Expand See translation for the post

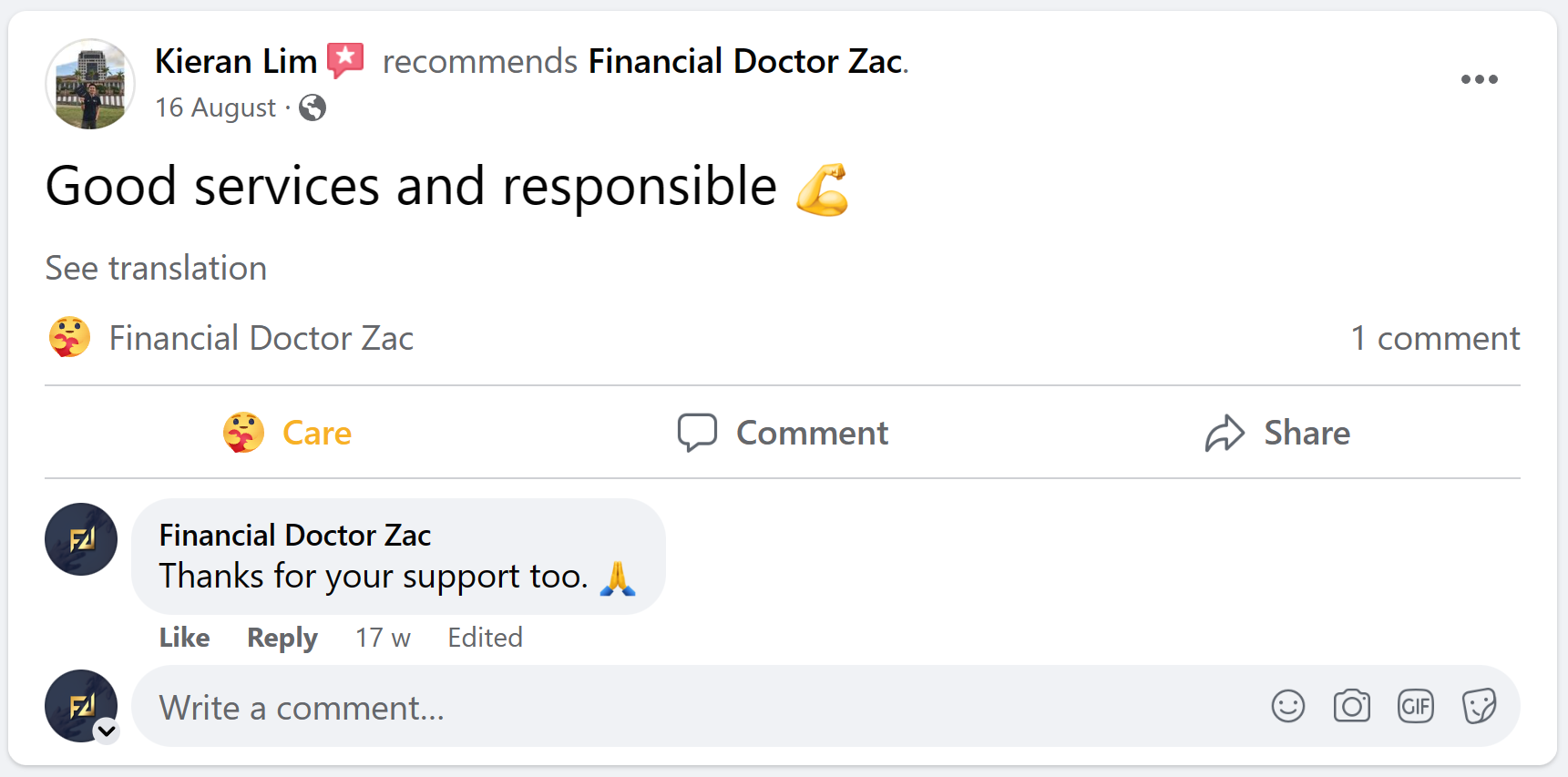click(156, 269)
